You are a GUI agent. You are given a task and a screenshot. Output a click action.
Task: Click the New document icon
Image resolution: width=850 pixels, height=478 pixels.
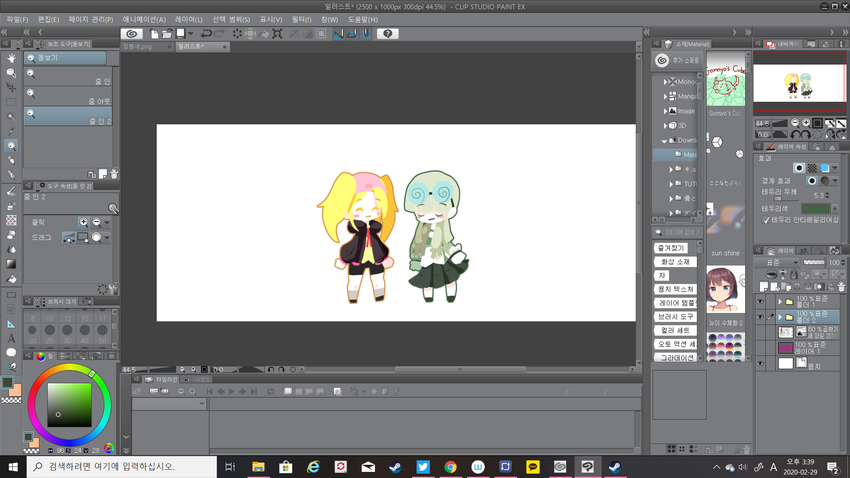tap(154, 34)
